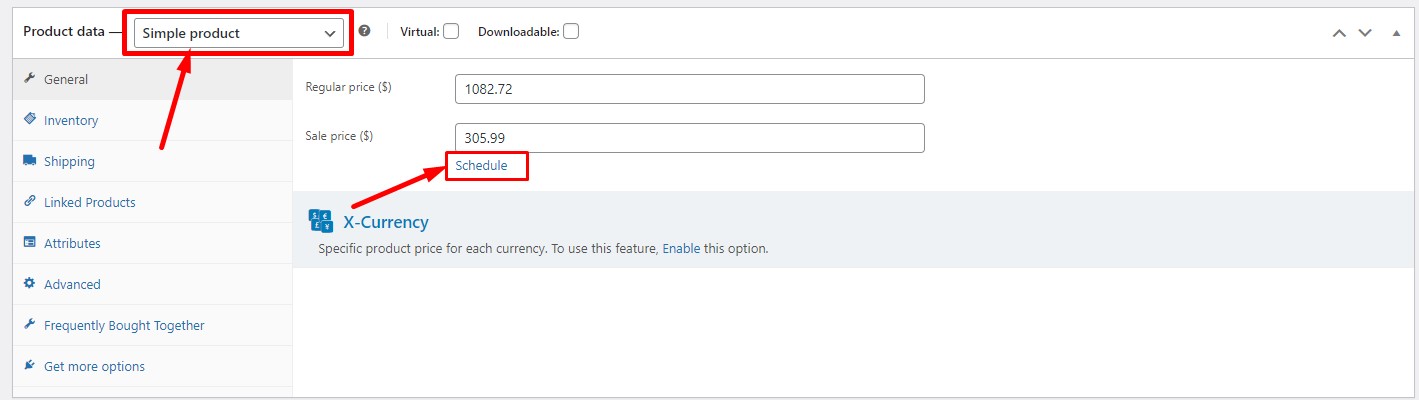Click the Schedule sale link
Screen dimensions: 1419x400
(x=481, y=165)
